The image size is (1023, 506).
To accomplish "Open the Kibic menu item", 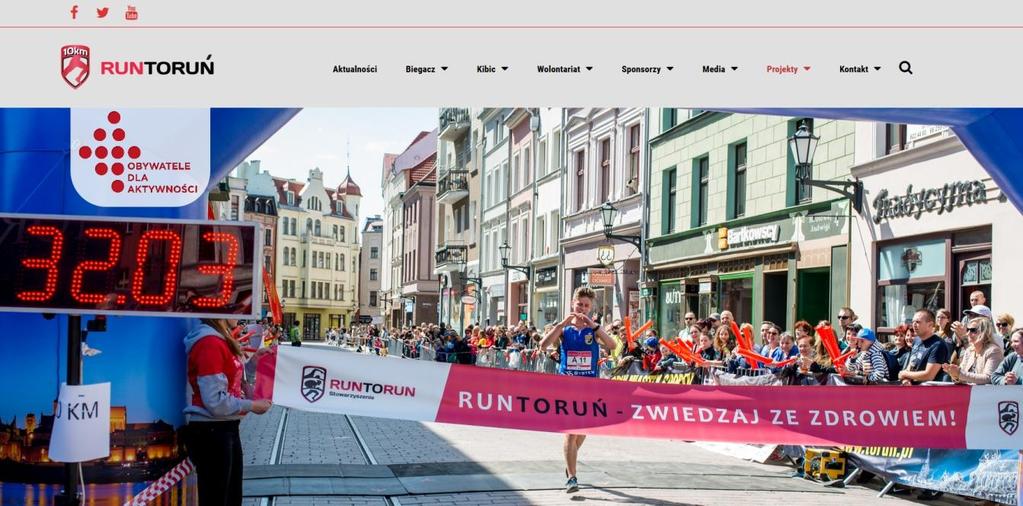I will click(486, 69).
